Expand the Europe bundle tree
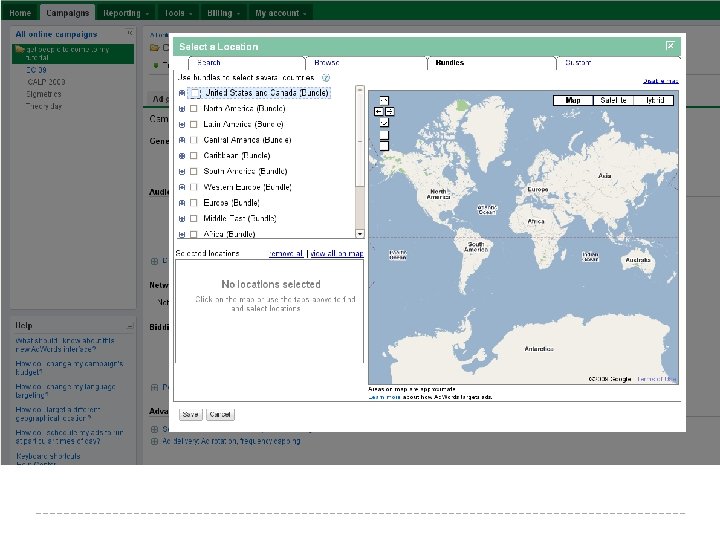The height and width of the screenshot is (540, 720). pyautogui.click(x=182, y=203)
